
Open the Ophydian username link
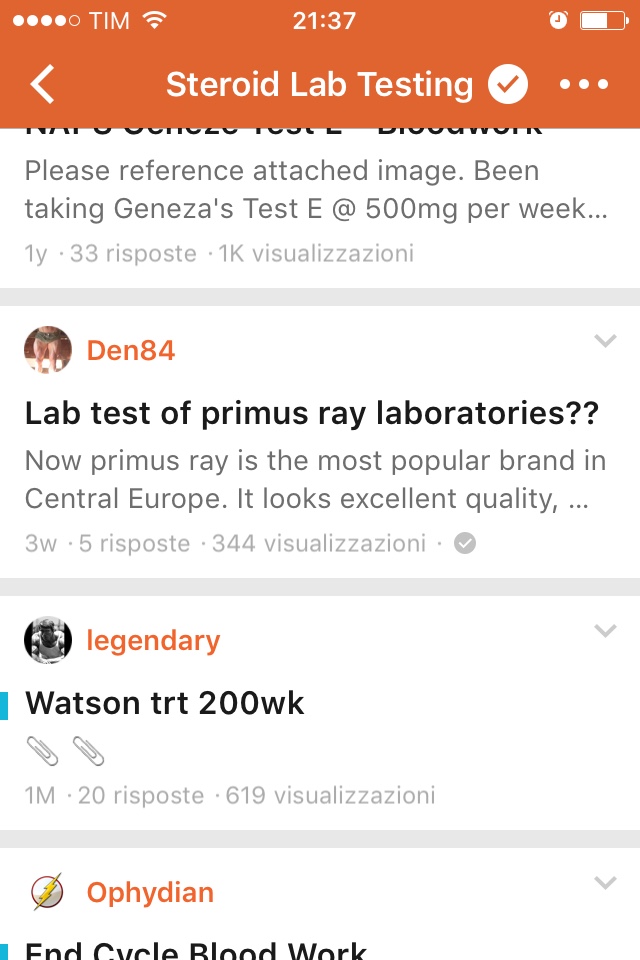pos(150,892)
